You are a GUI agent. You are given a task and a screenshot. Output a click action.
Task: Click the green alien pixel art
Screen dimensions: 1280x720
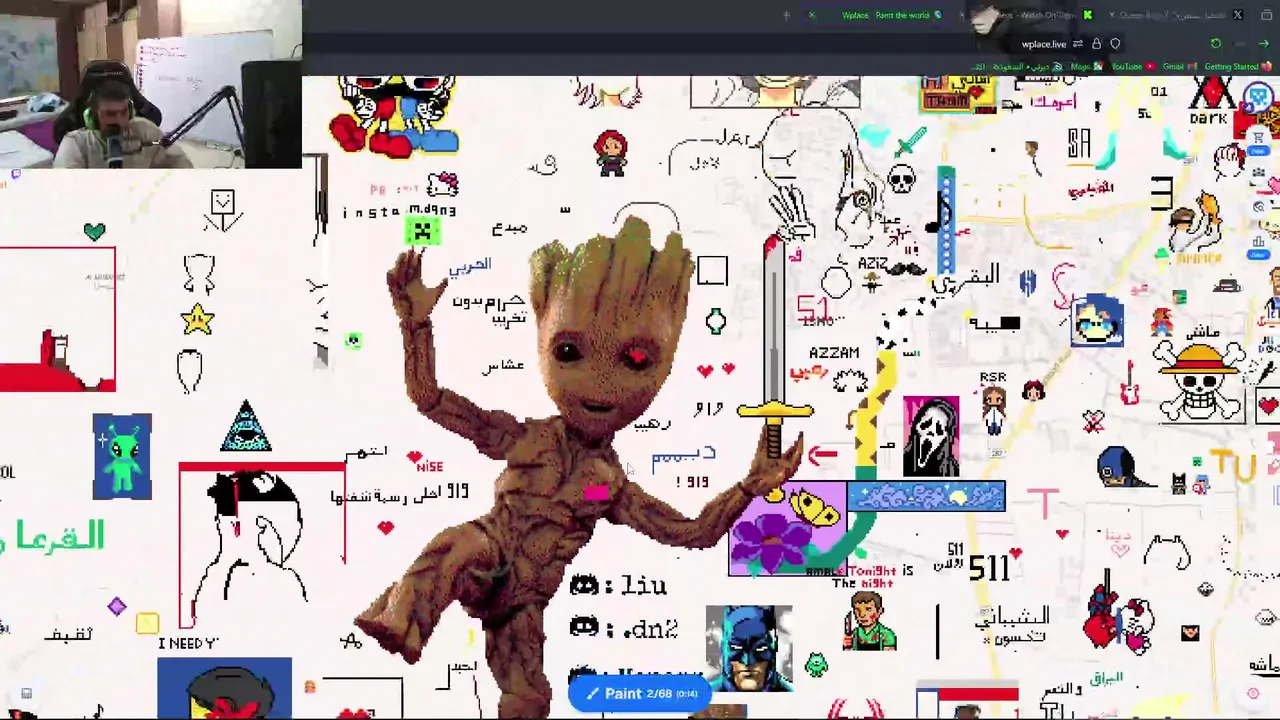coord(122,456)
